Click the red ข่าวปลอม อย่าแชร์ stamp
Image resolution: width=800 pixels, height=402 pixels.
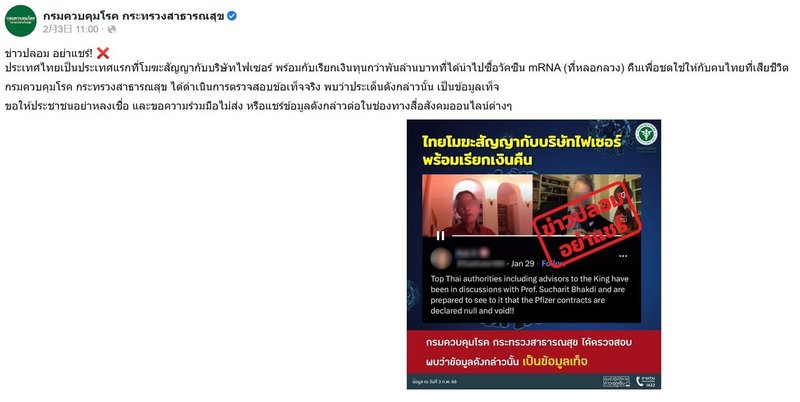coord(585,224)
